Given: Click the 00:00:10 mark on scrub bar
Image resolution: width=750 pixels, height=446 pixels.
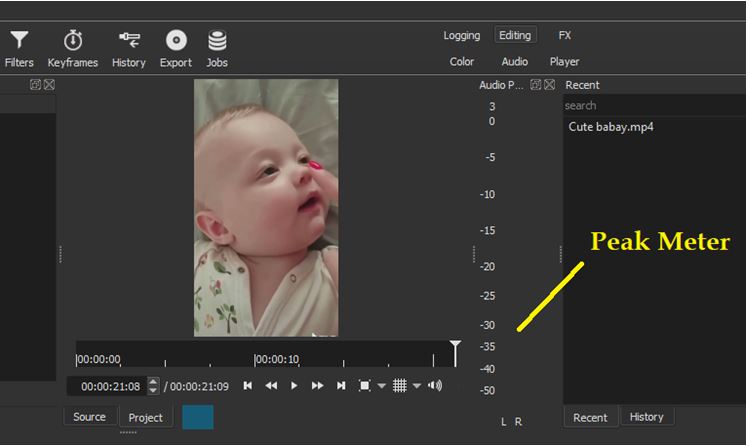Looking at the screenshot, I should pyautogui.click(x=277, y=359).
